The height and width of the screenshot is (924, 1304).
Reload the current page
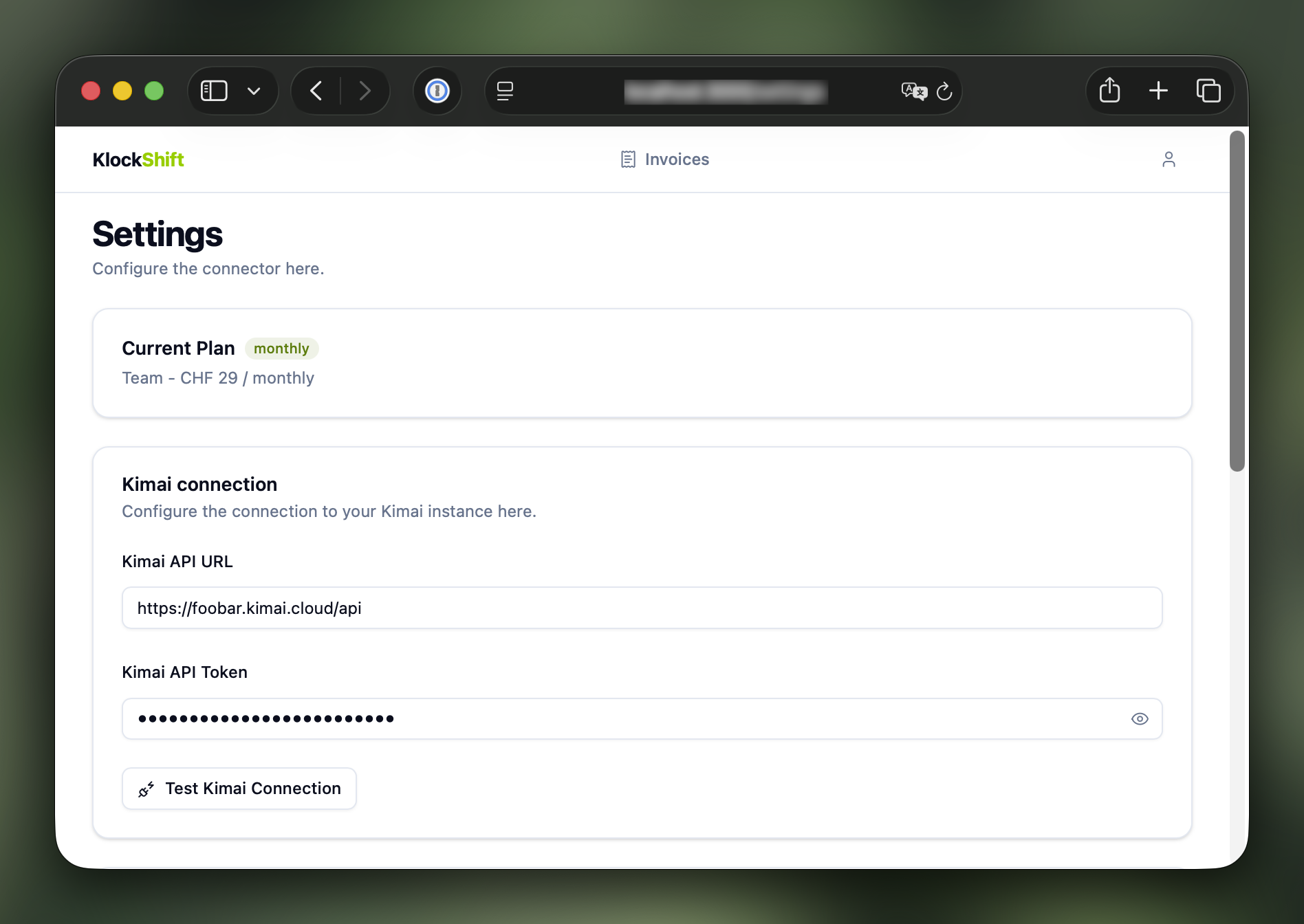coord(944,91)
